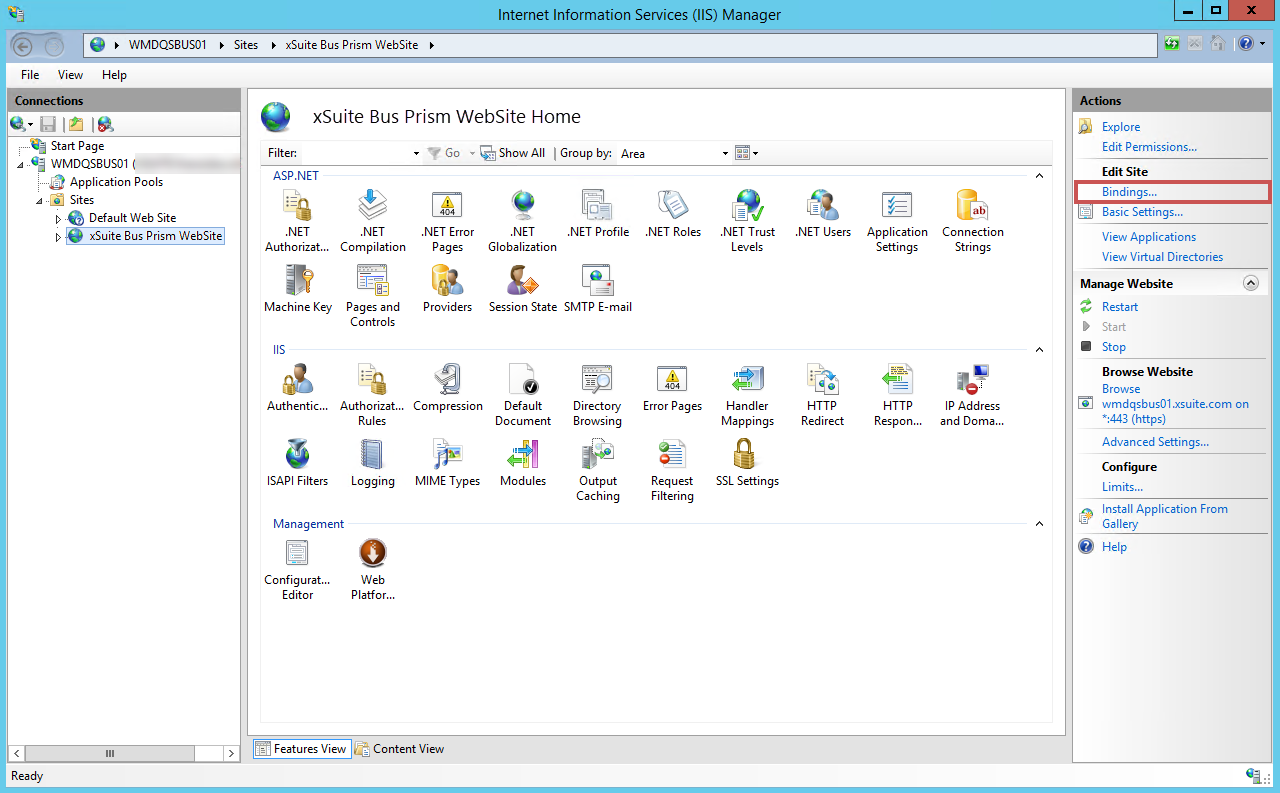Collapse the Manage Website section

click(x=1250, y=283)
